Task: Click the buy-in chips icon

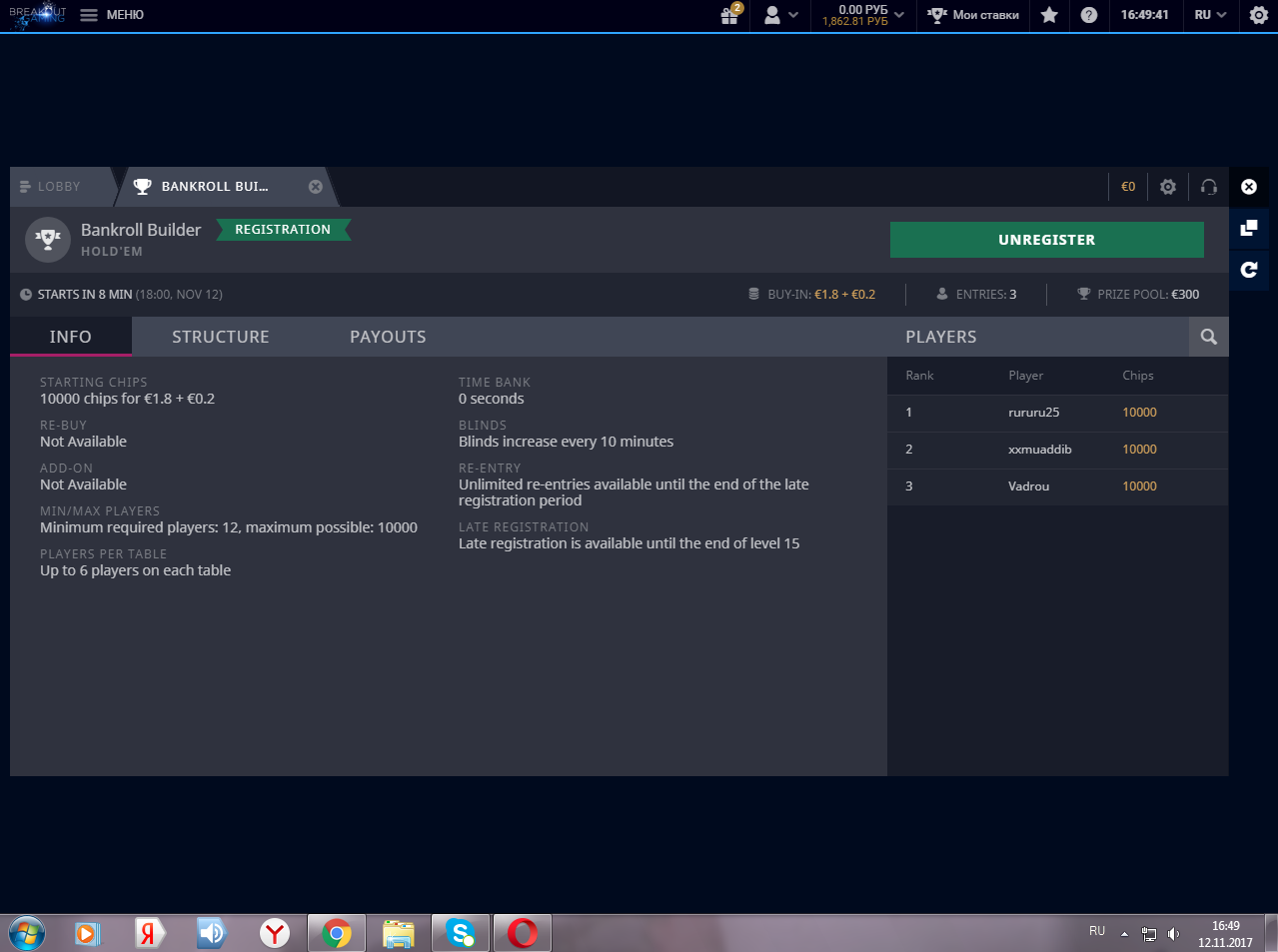Action: (754, 295)
